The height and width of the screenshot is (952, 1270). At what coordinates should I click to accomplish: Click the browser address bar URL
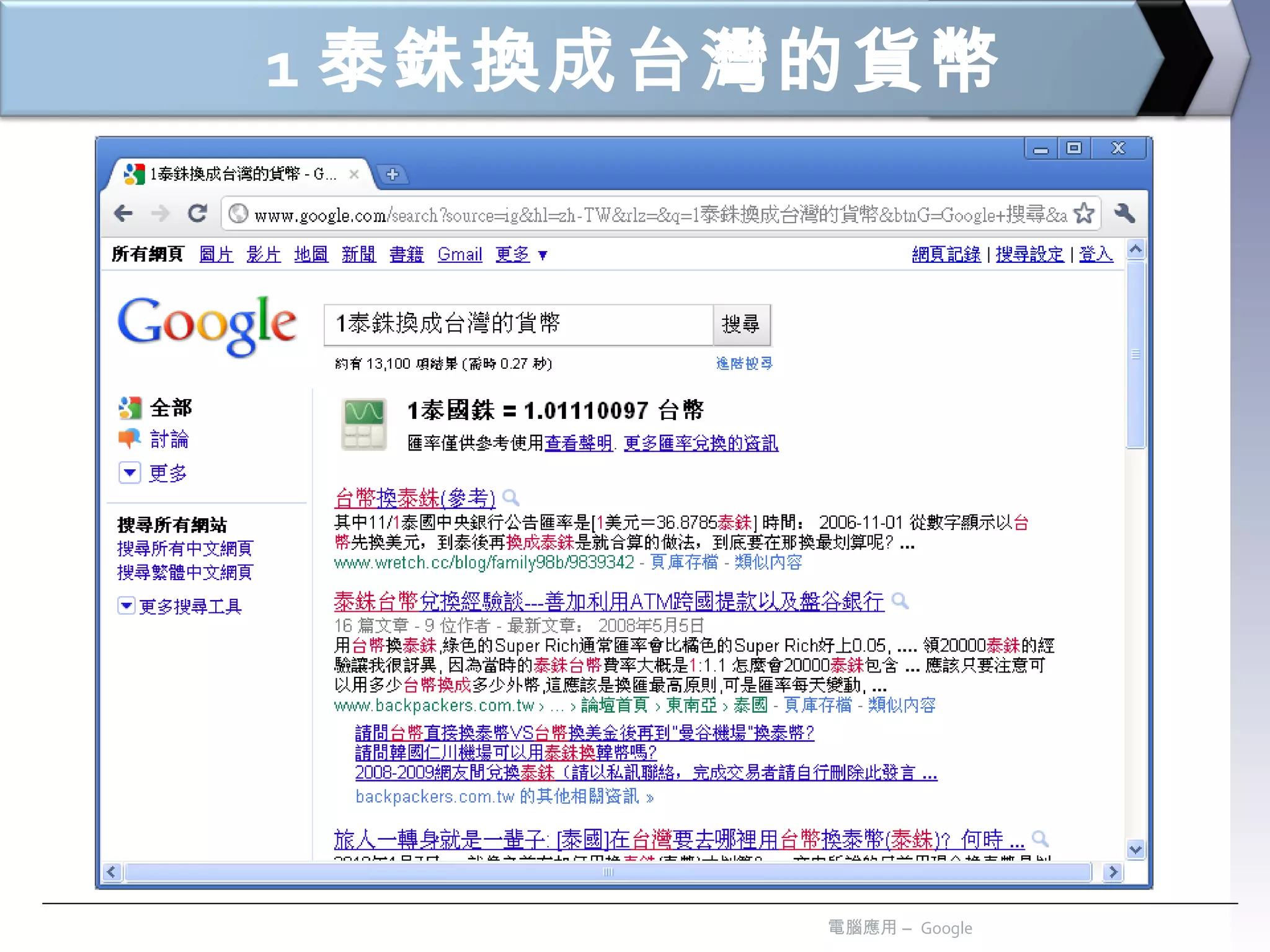[660, 214]
